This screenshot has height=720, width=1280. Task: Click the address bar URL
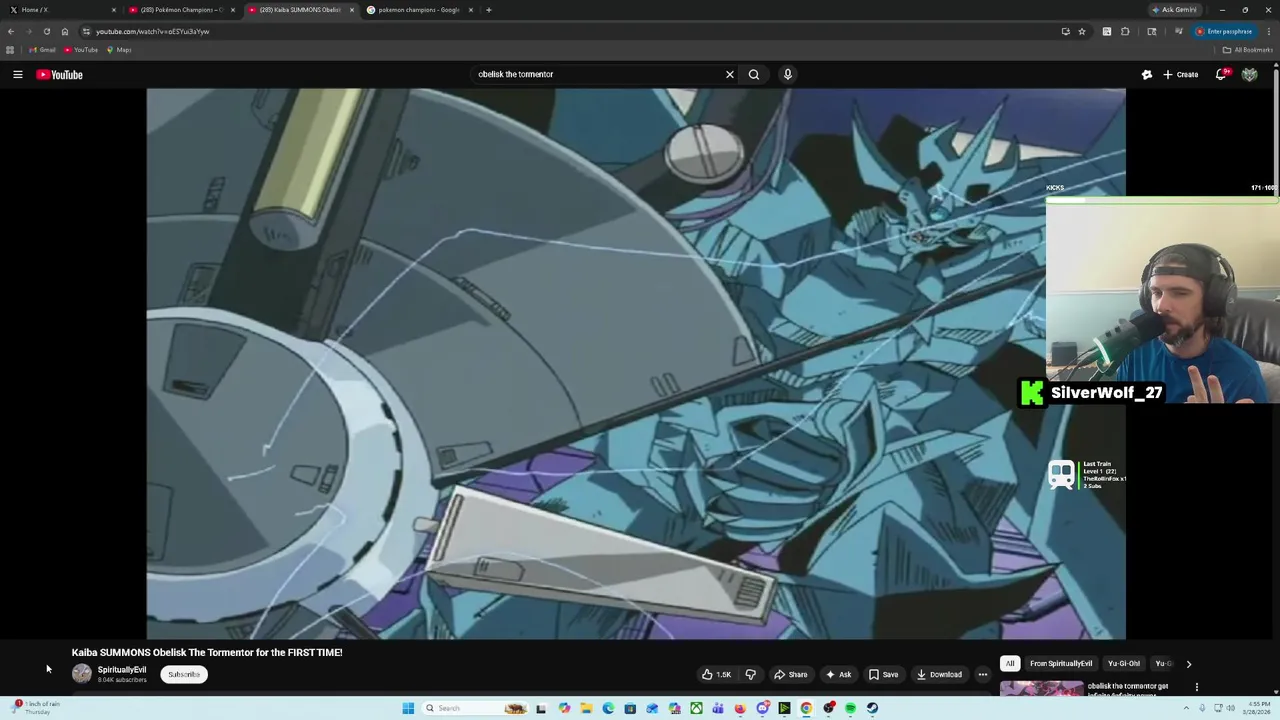[x=153, y=31]
